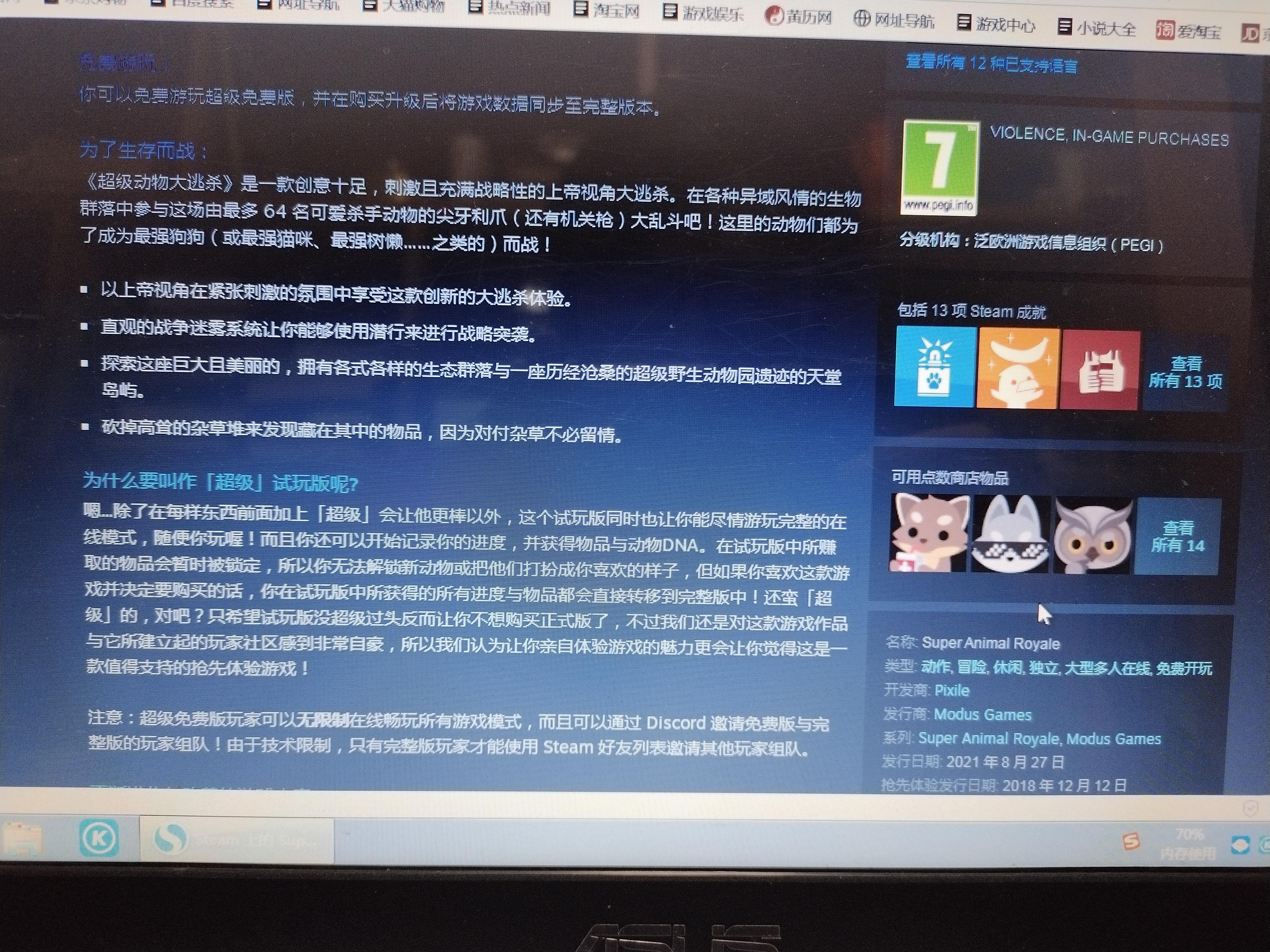Open publisher Modus Games link
Viewport: 1270px width, 952px height.
[982, 715]
